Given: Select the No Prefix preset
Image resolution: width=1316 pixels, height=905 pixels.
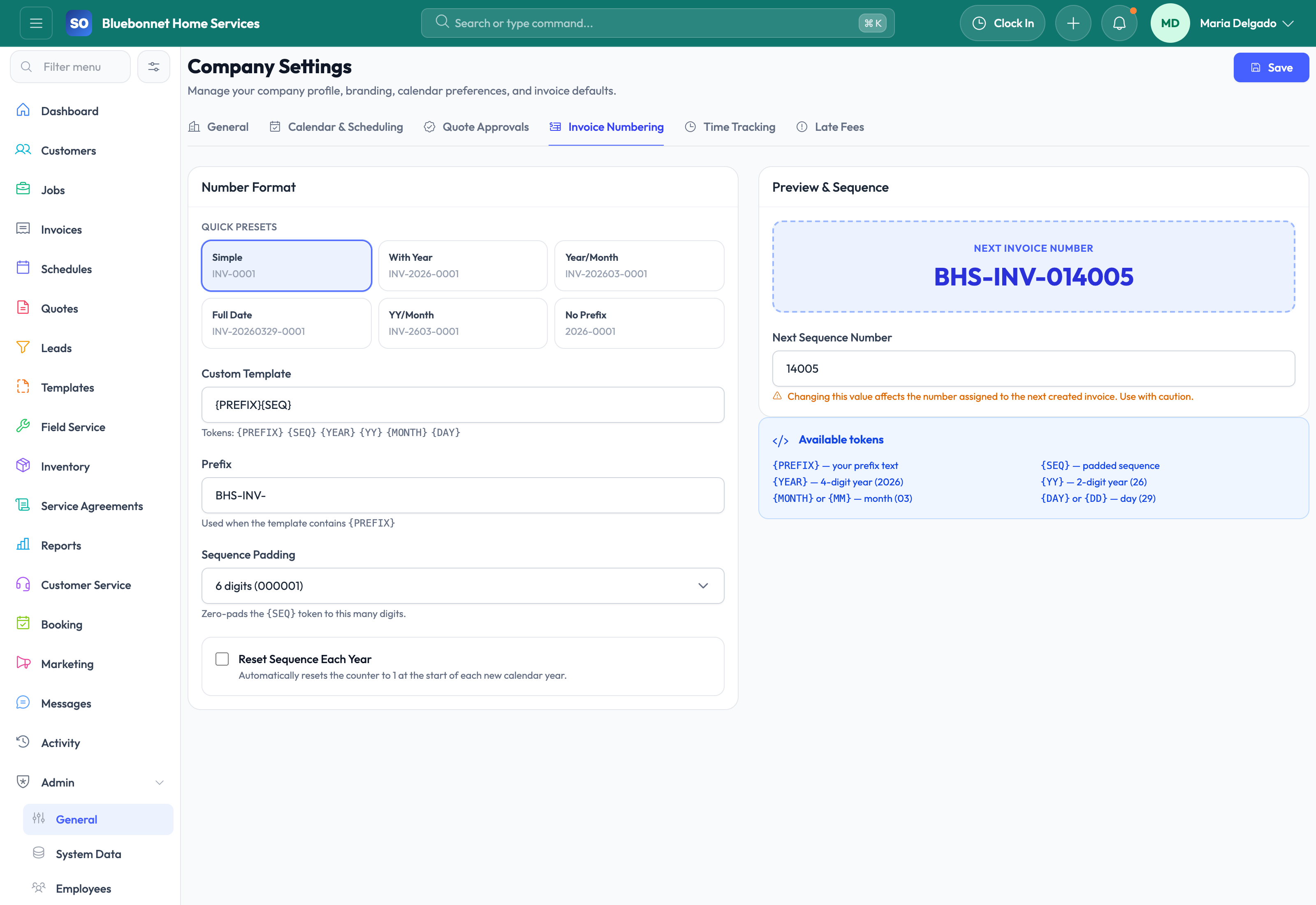Looking at the screenshot, I should [x=639, y=323].
